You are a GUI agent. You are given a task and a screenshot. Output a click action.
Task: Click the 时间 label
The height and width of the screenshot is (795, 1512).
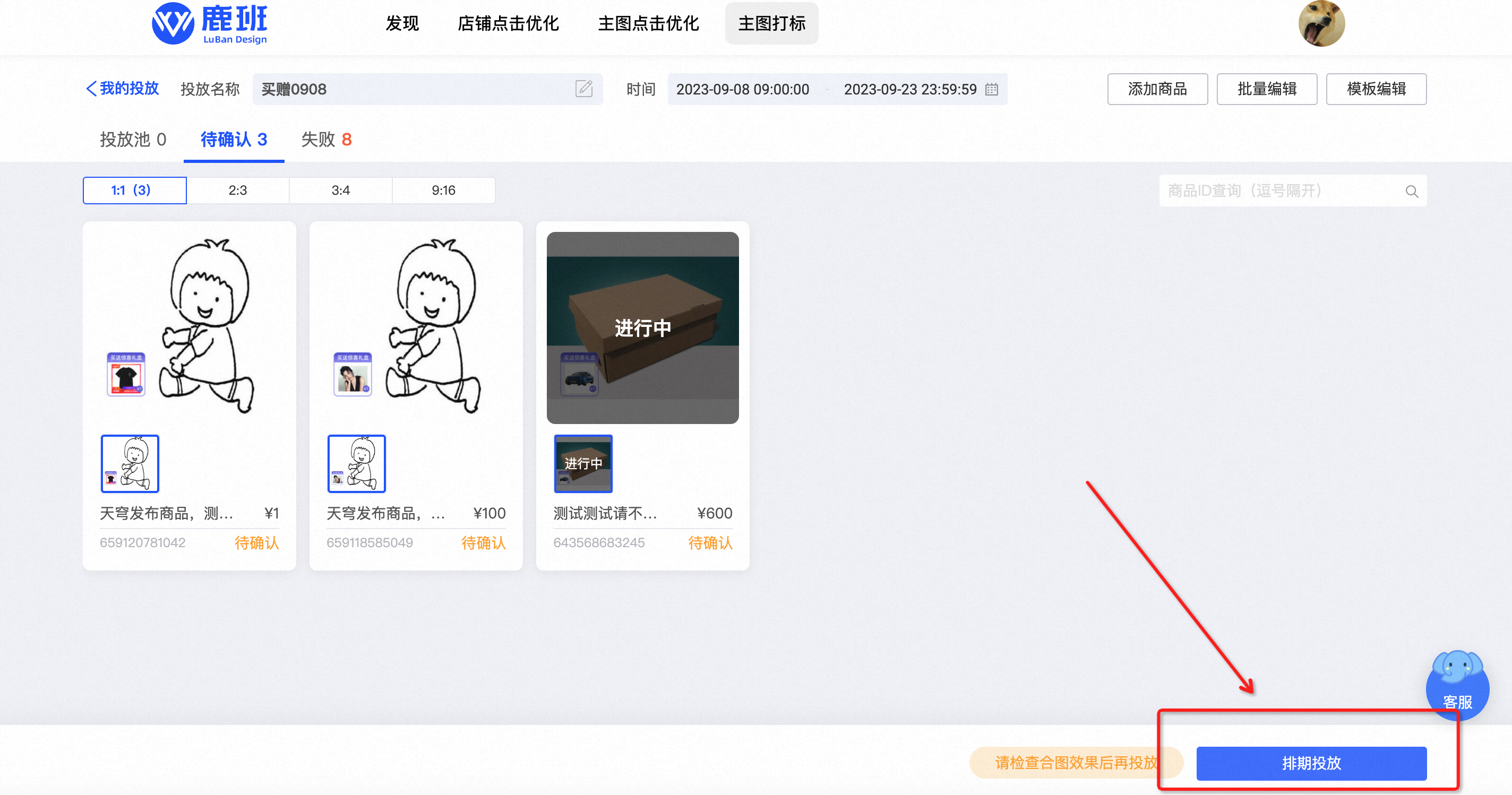(x=640, y=89)
